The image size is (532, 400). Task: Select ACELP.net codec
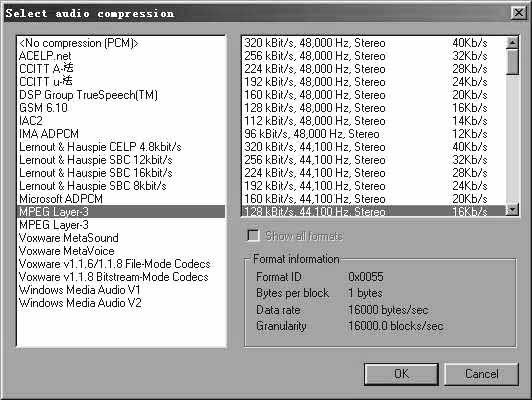[121, 56]
